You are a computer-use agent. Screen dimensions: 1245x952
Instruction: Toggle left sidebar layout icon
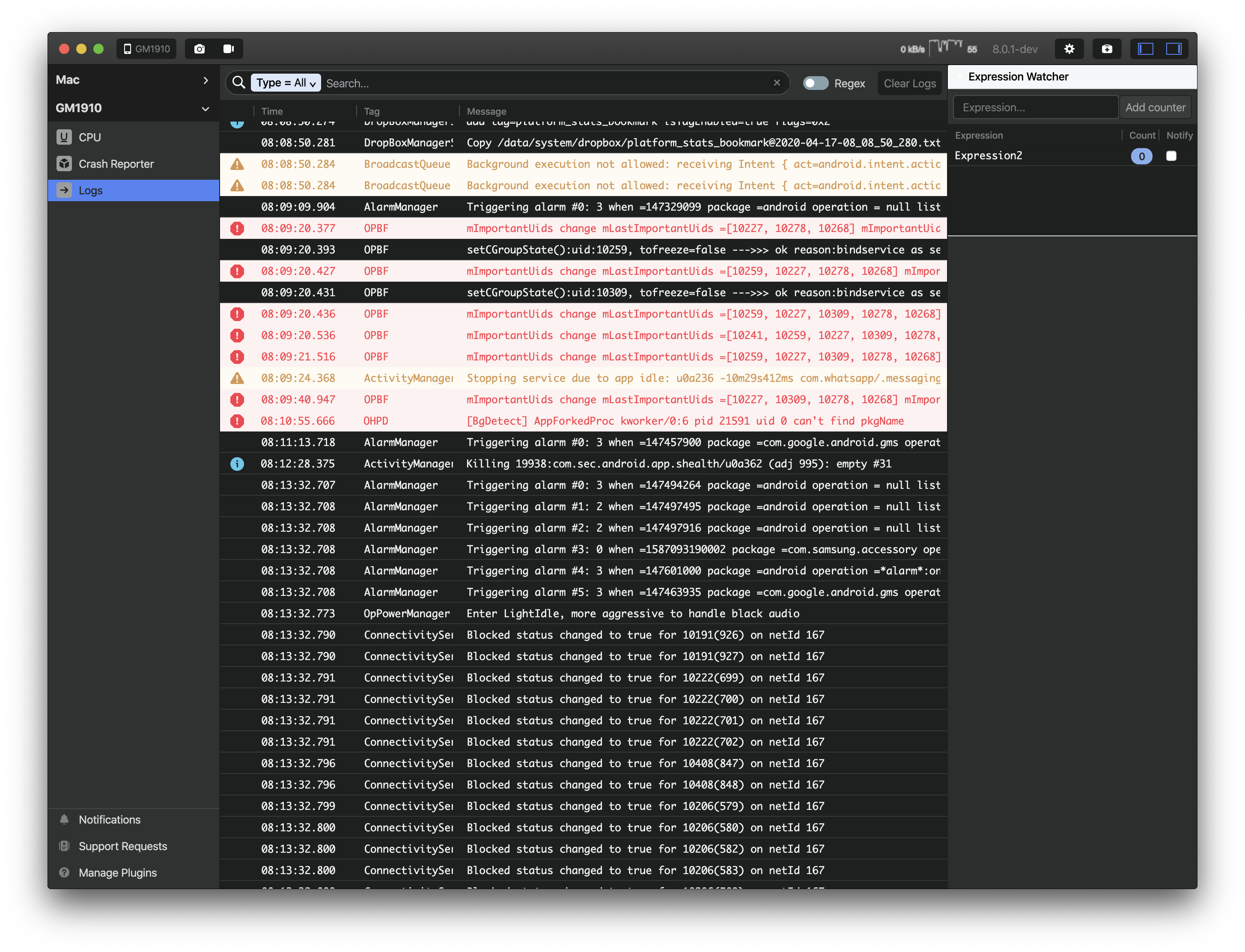click(1145, 49)
